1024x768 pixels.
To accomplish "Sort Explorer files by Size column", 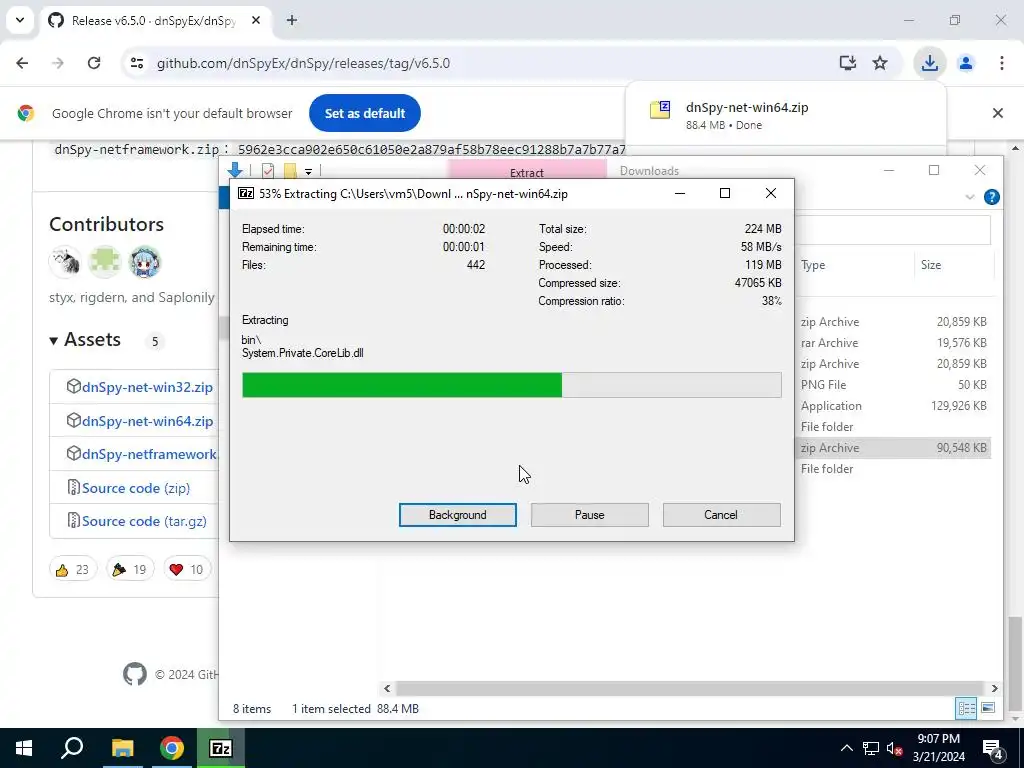I will pos(931,264).
